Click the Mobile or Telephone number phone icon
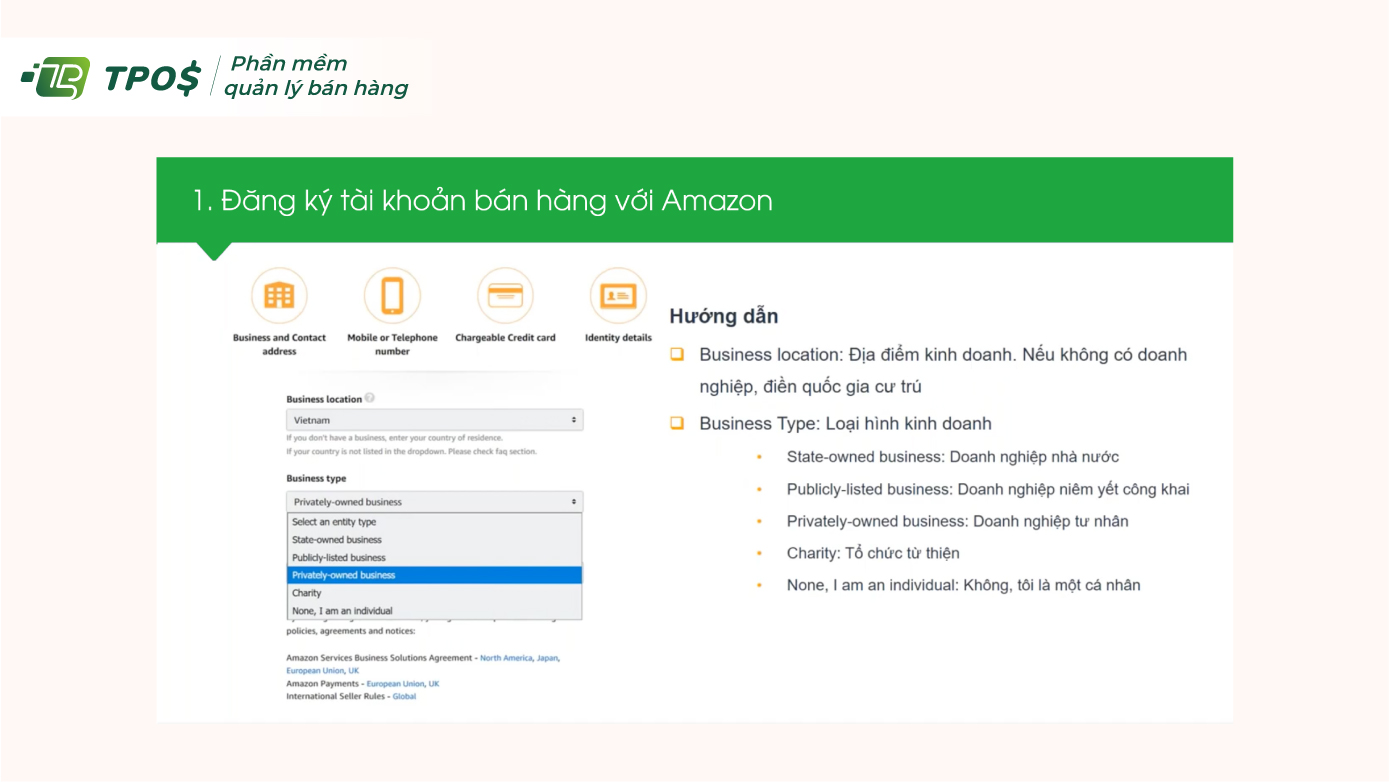The width and height of the screenshot is (1389, 782). pos(392,296)
